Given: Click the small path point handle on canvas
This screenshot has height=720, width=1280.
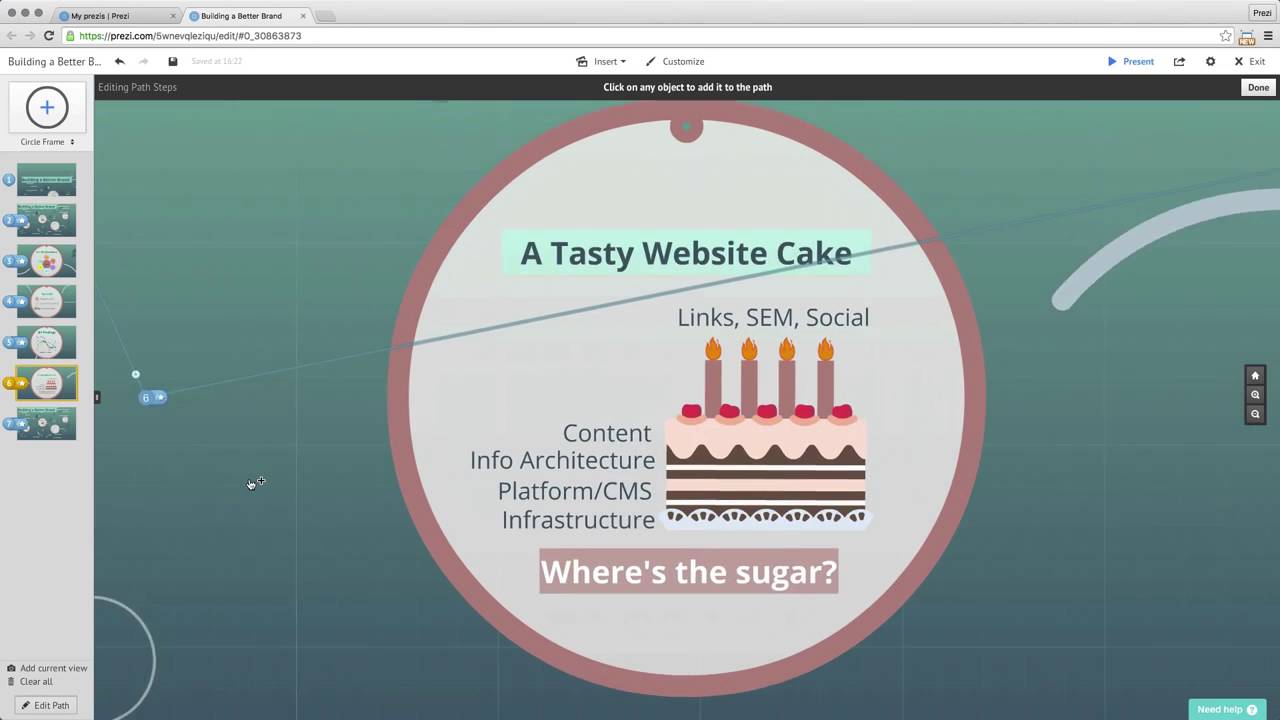Looking at the screenshot, I should 136,375.
